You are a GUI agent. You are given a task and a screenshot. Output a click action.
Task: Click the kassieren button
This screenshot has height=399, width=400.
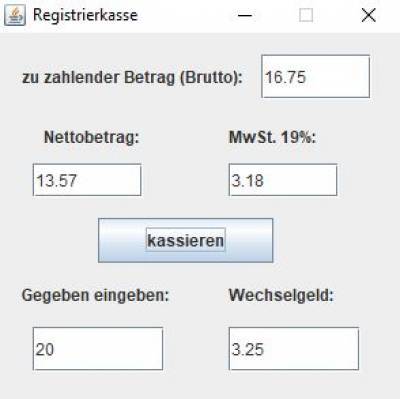pyautogui.click(x=186, y=240)
